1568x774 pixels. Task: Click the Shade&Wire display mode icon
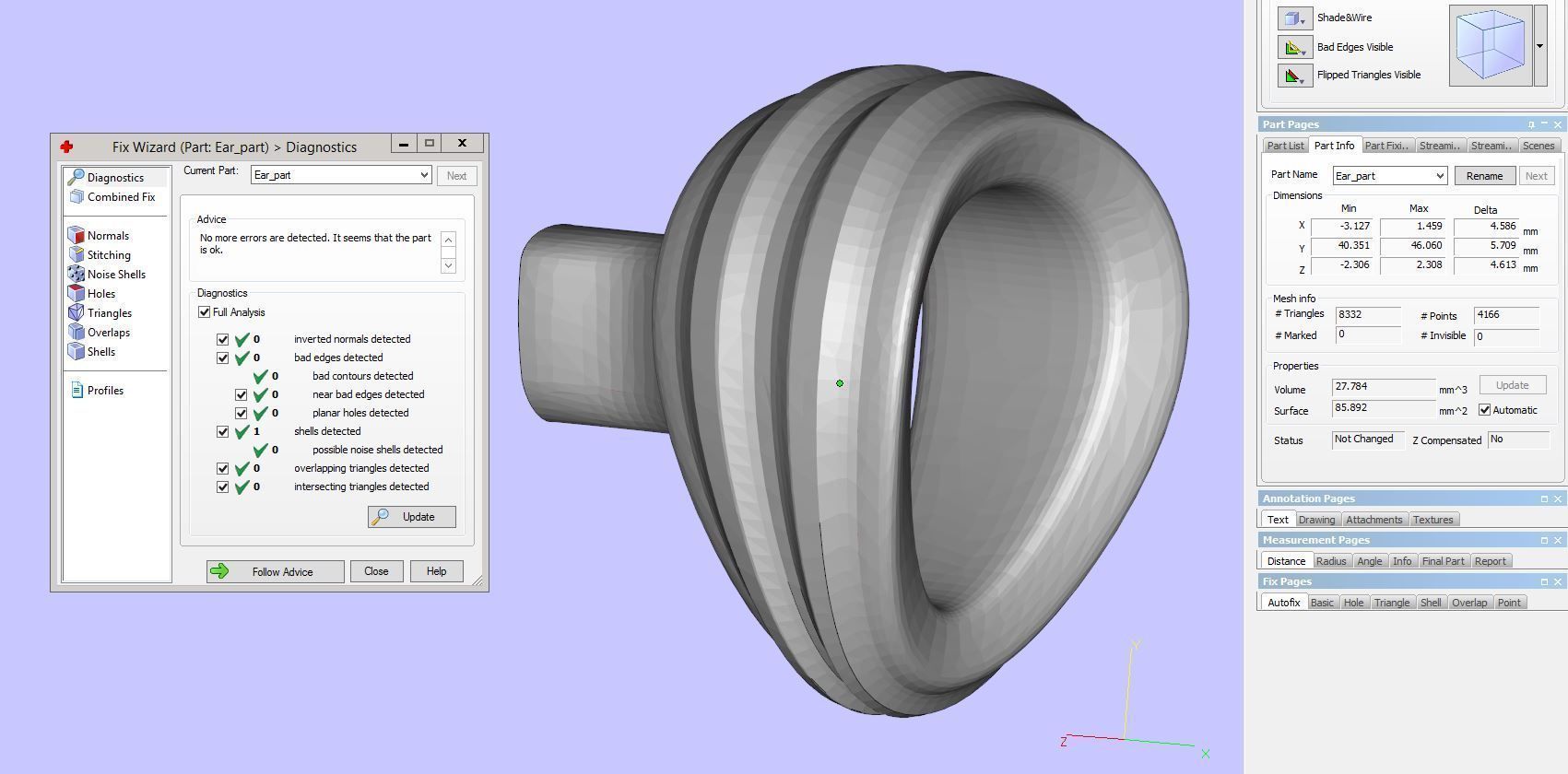pyautogui.click(x=1294, y=18)
